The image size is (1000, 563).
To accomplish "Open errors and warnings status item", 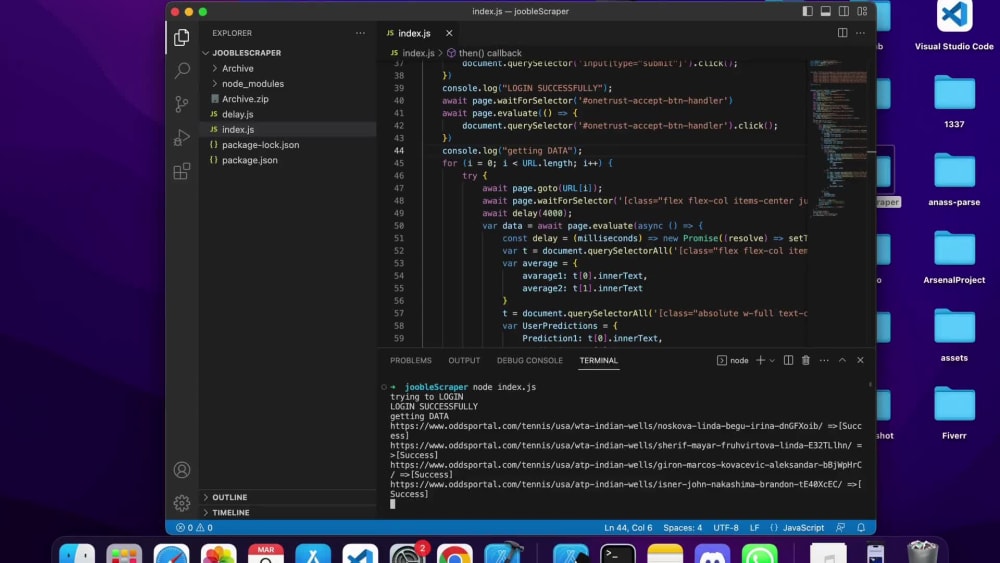I will (x=194, y=528).
